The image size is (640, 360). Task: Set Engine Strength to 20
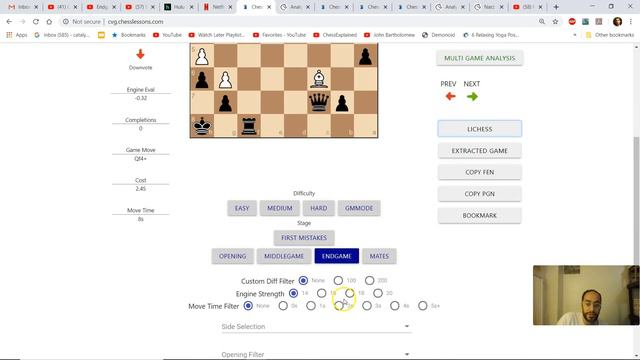[378, 293]
